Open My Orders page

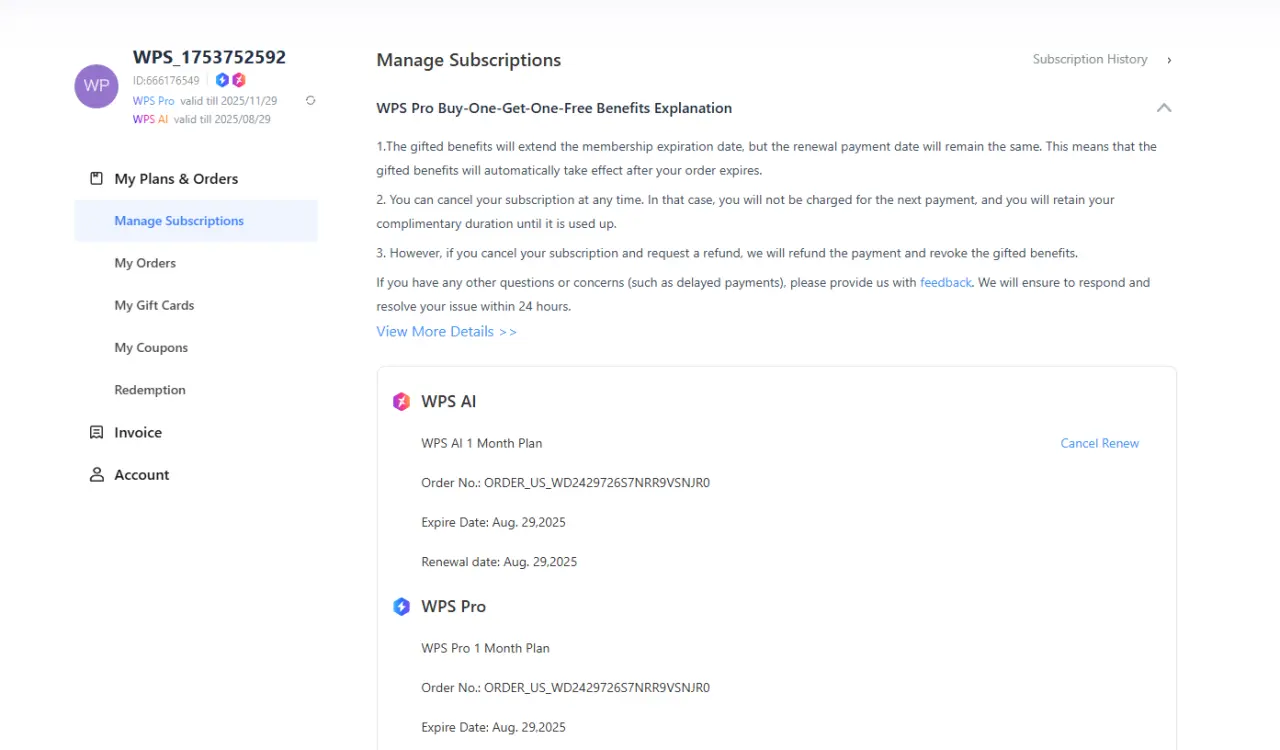pos(145,263)
